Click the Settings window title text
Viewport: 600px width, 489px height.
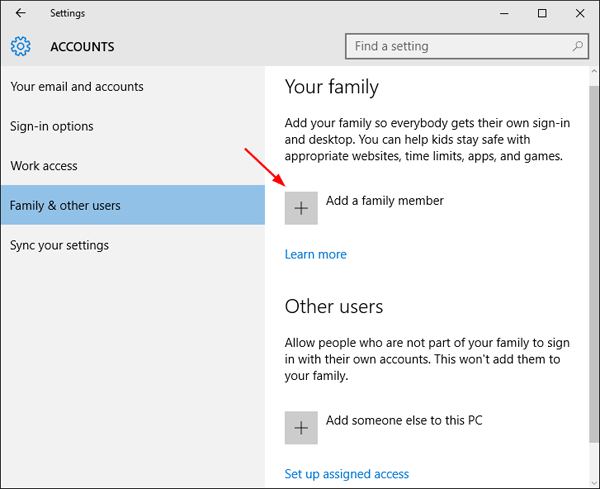(x=68, y=13)
